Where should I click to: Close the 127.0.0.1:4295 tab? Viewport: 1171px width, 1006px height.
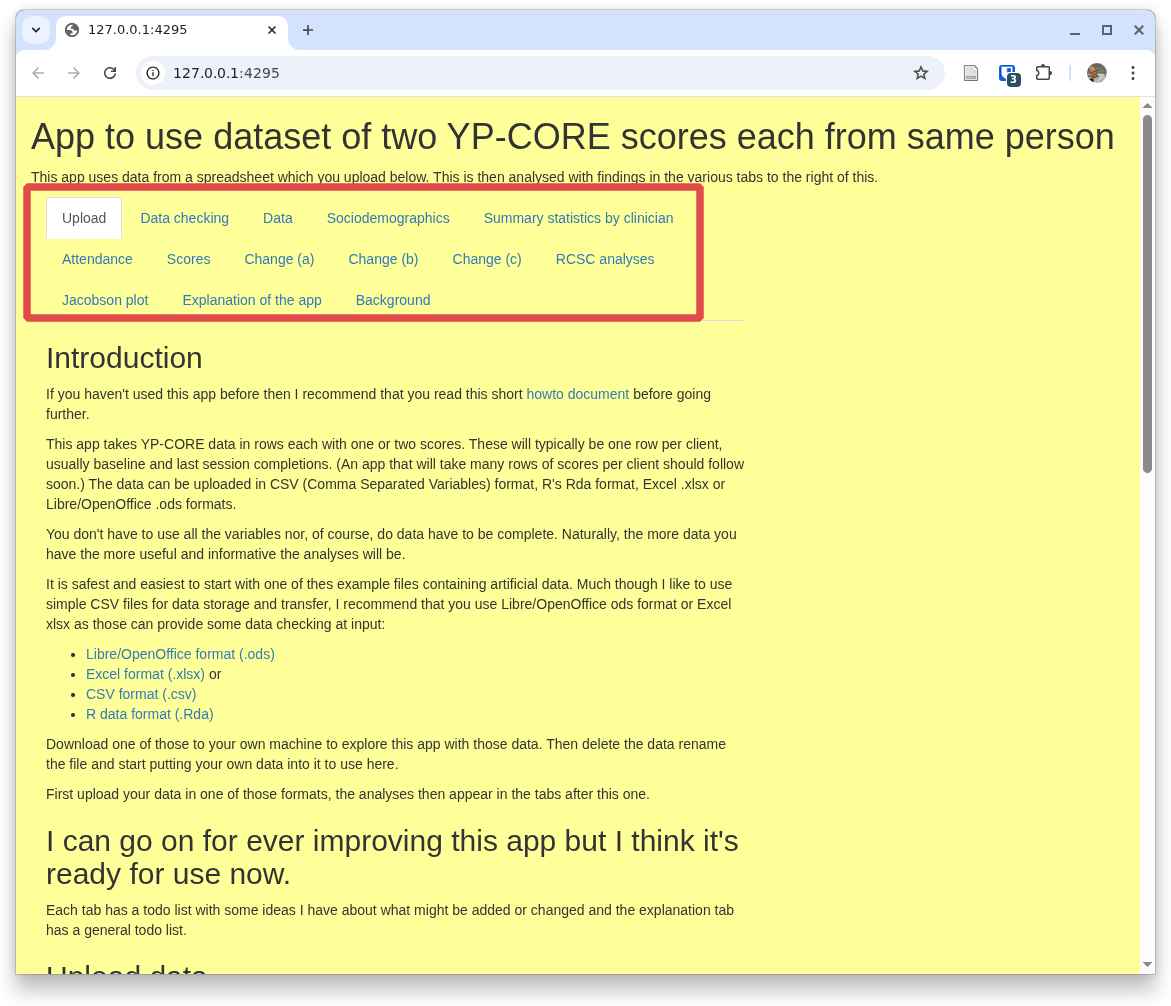point(271,30)
